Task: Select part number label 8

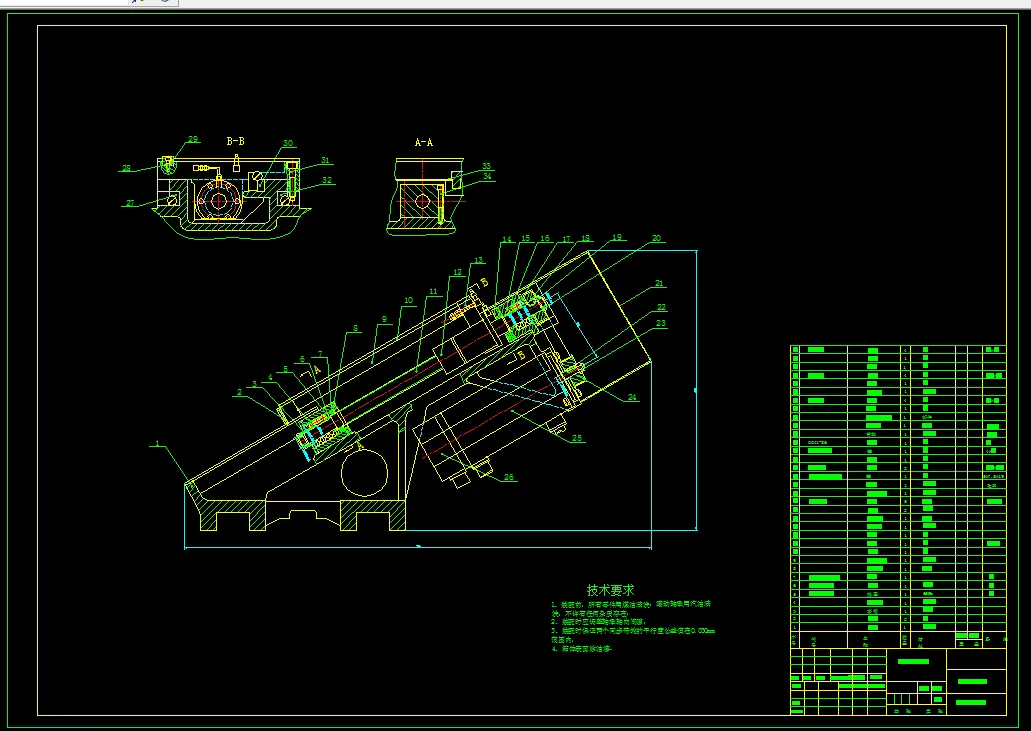Action: pos(356,328)
